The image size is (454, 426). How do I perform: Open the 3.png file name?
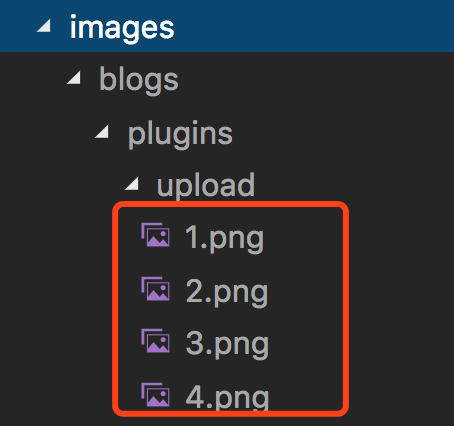[227, 345]
